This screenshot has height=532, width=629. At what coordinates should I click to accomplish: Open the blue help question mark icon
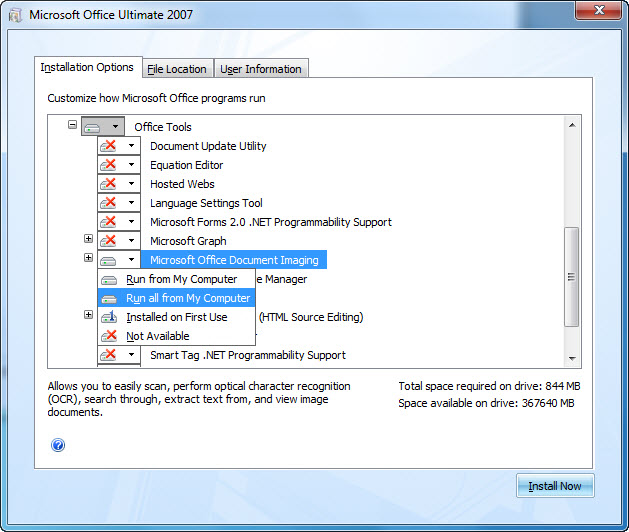[58, 445]
